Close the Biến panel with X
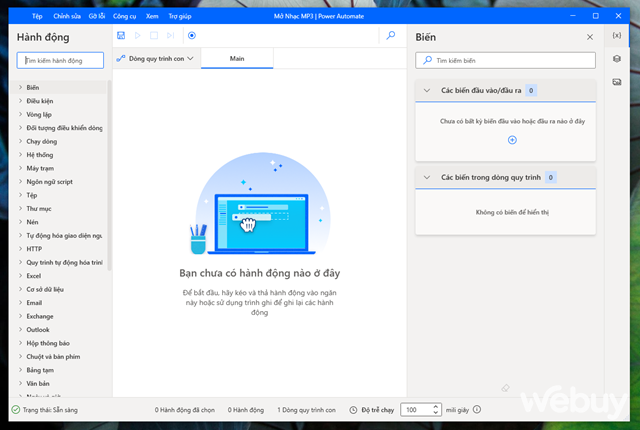Viewport: 640px width, 430px height. (589, 37)
